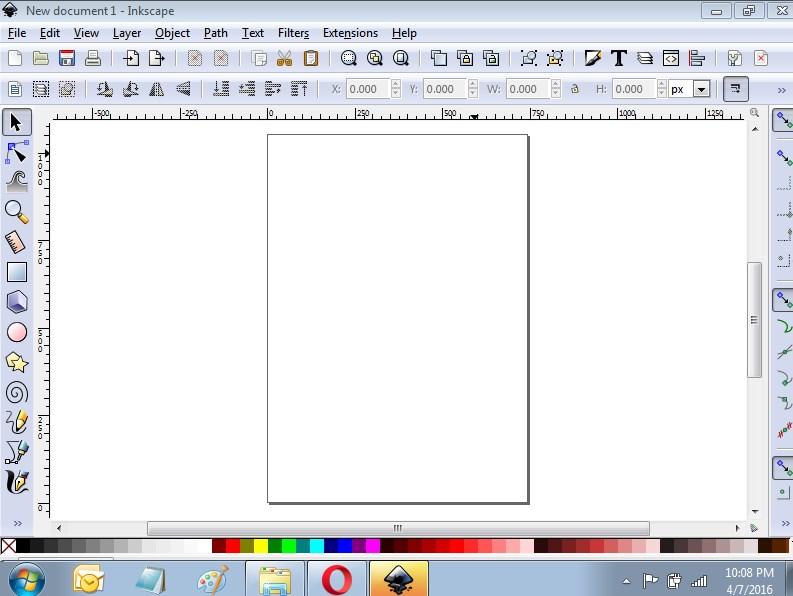
Task: Open Opera from the taskbar
Action: tap(336, 579)
